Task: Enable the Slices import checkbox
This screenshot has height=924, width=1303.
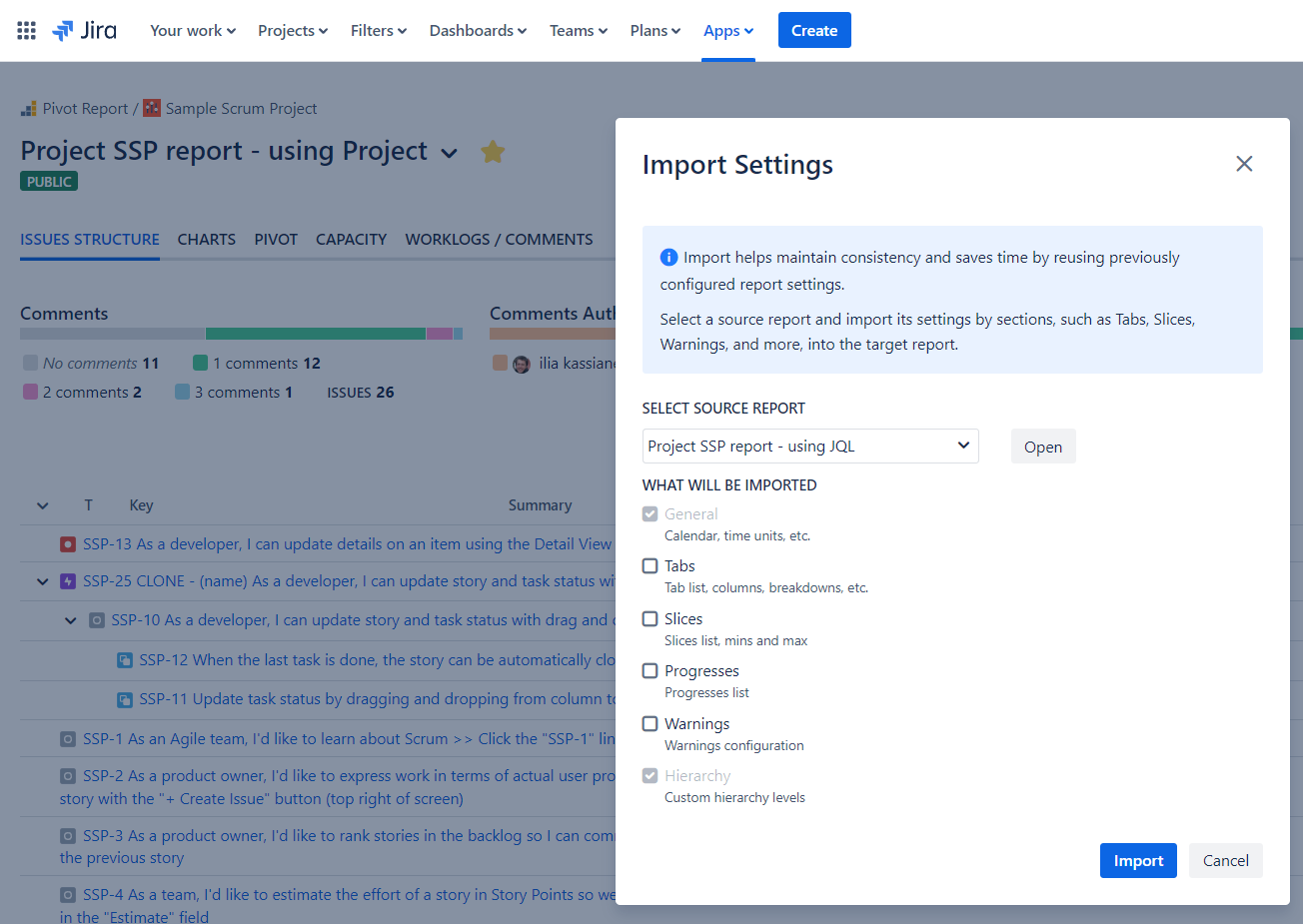Action: 651,619
